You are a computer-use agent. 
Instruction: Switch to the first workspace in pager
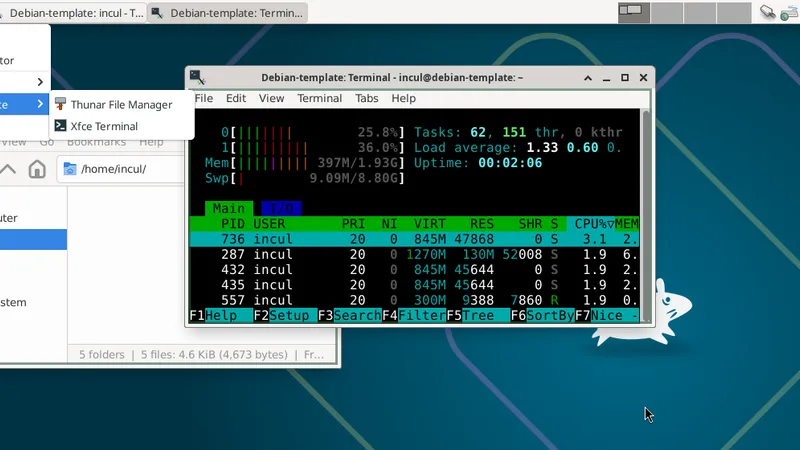(x=634, y=12)
